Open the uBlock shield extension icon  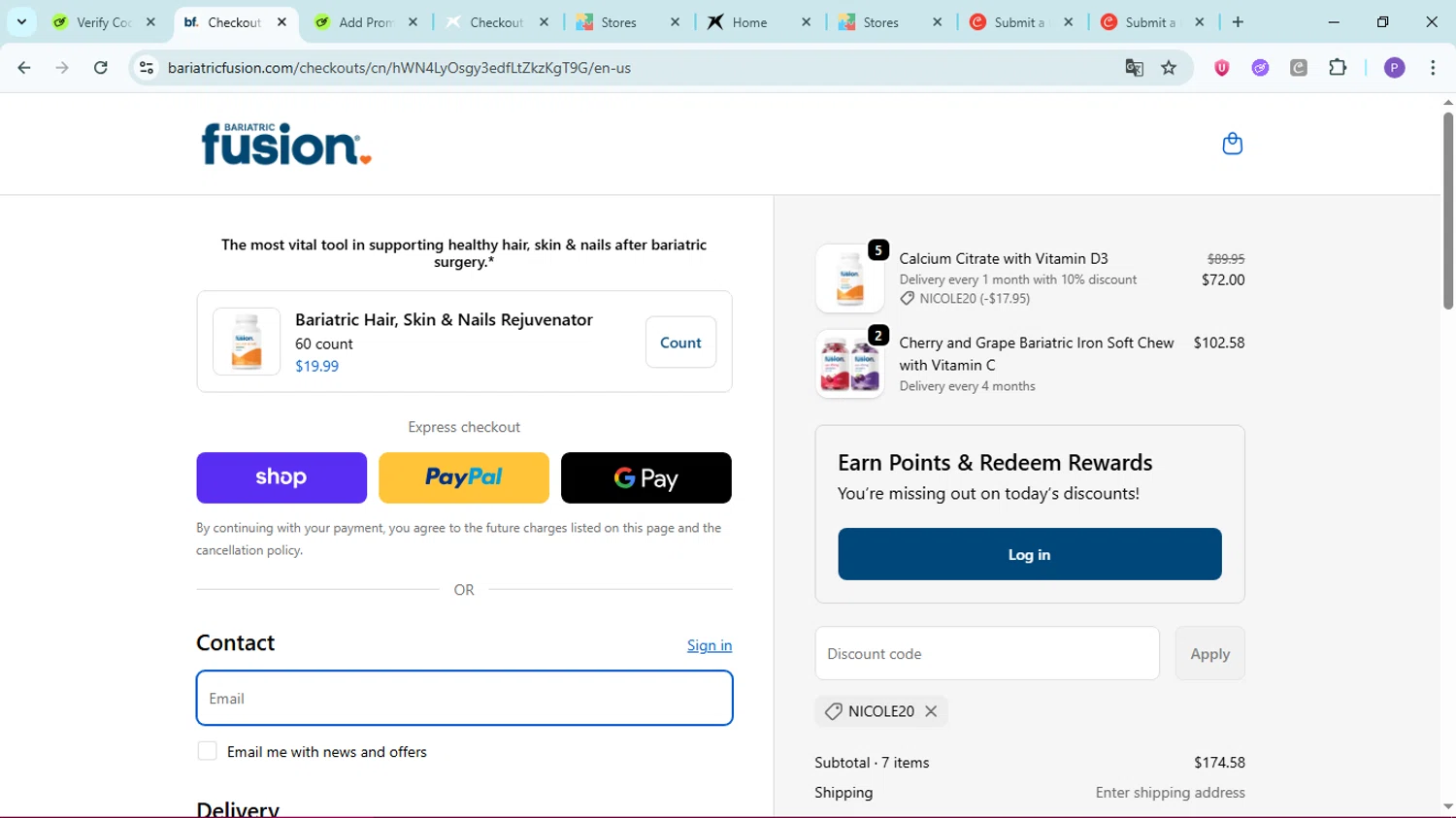click(x=1221, y=68)
